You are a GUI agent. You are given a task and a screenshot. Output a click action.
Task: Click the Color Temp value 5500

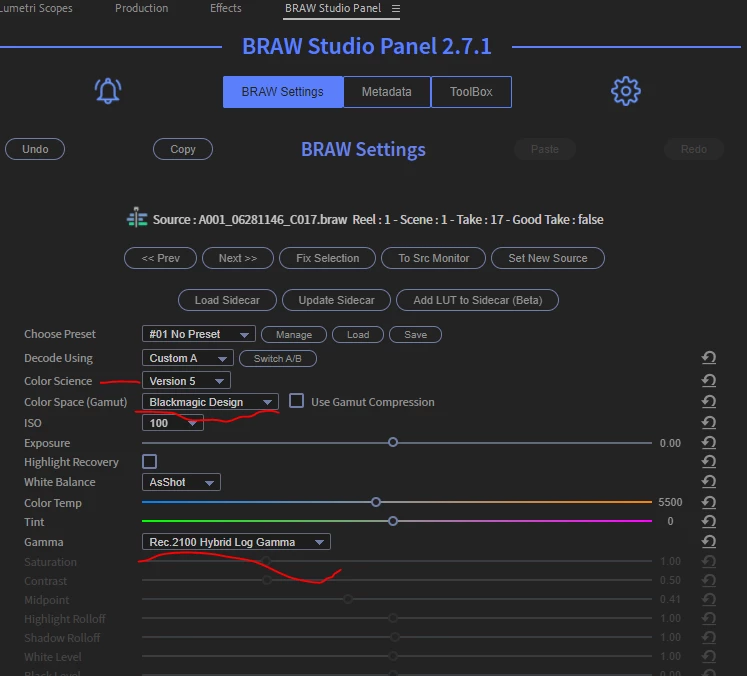click(x=670, y=502)
